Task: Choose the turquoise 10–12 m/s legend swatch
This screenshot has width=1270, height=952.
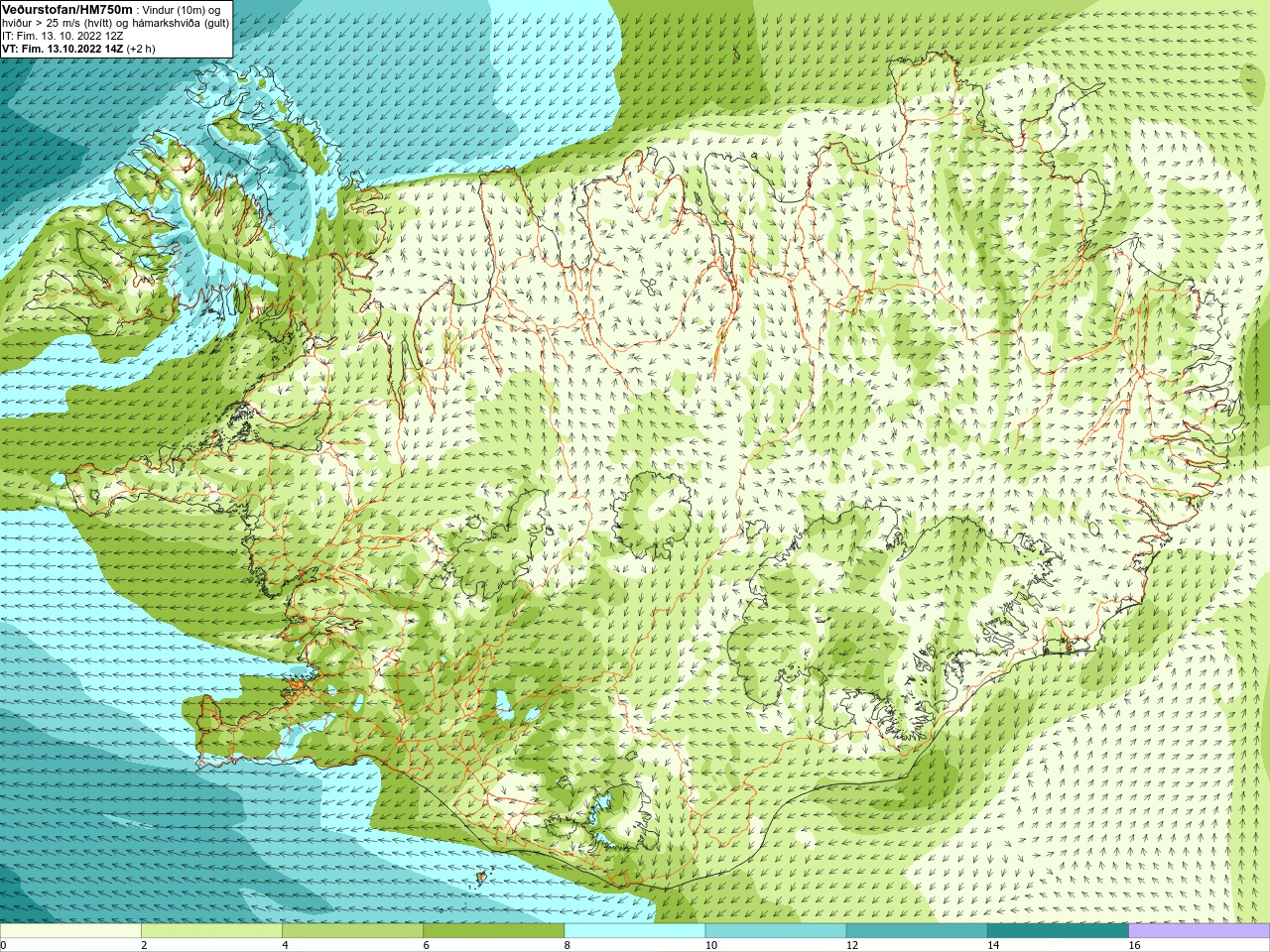Action: (776, 931)
